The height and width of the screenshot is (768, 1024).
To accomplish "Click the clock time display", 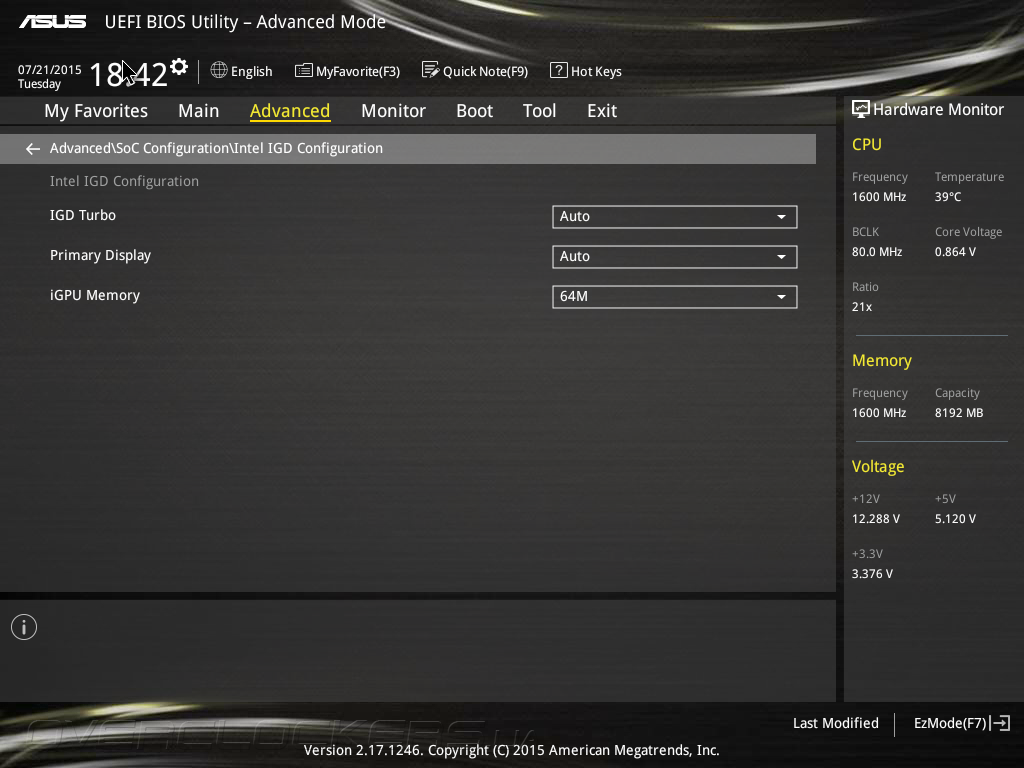I will coord(129,74).
